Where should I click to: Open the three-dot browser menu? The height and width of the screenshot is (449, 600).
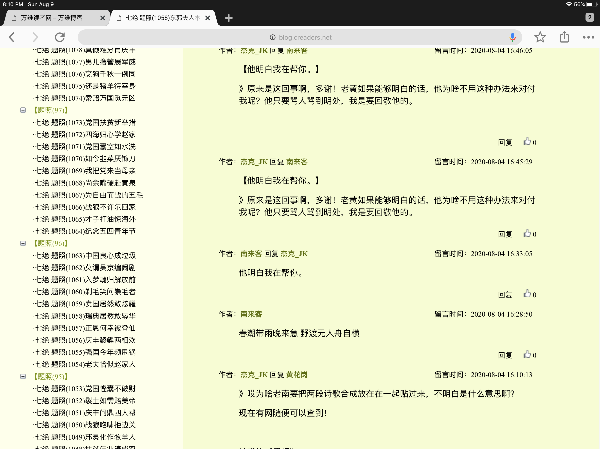coord(588,37)
